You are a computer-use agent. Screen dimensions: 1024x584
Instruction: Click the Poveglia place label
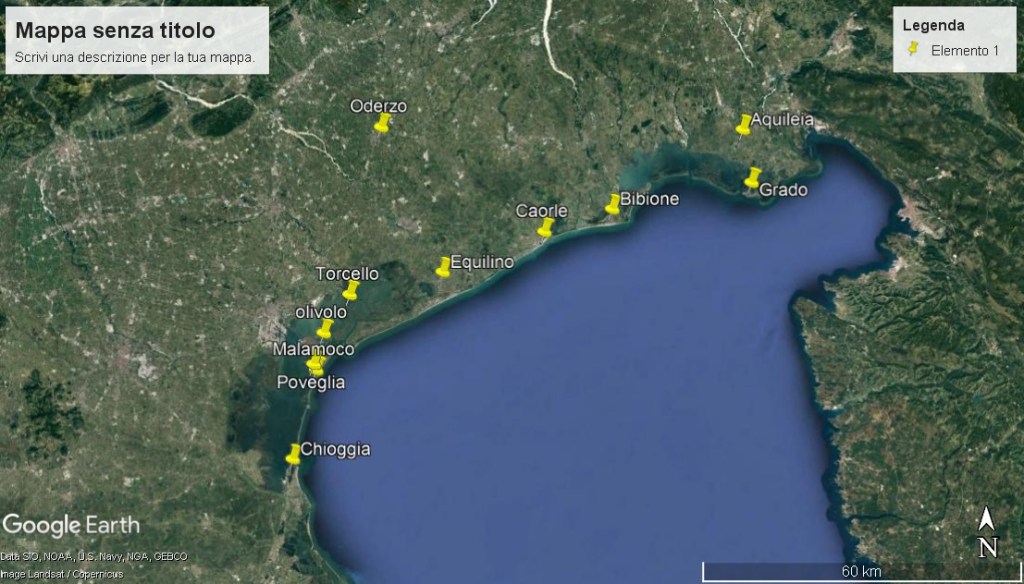pos(310,383)
